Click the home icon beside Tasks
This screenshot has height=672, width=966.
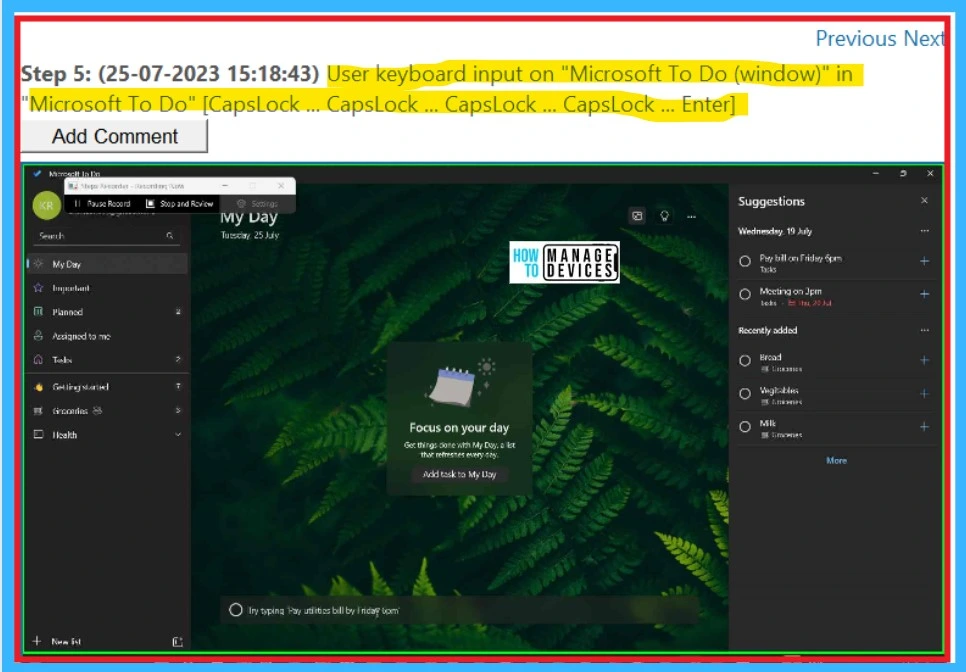click(x=38, y=360)
